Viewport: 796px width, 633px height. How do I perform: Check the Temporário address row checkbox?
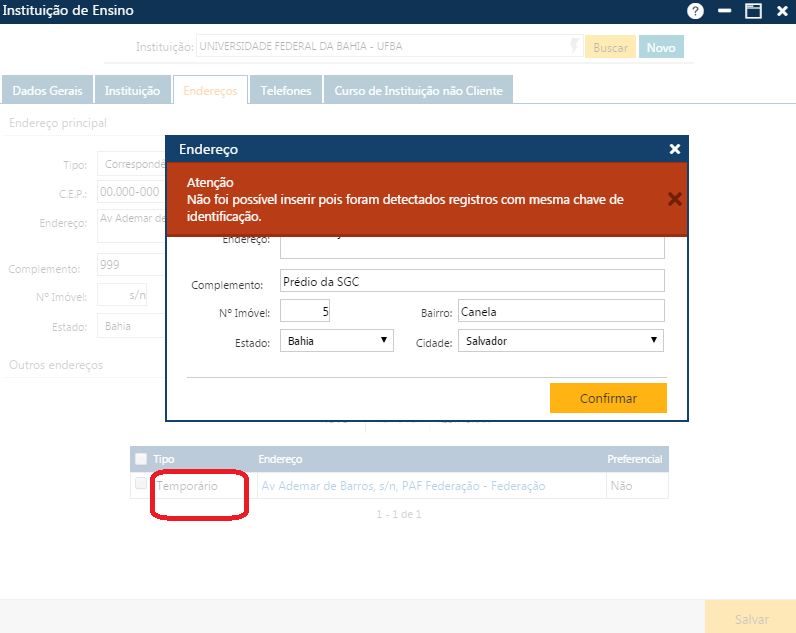(141, 485)
